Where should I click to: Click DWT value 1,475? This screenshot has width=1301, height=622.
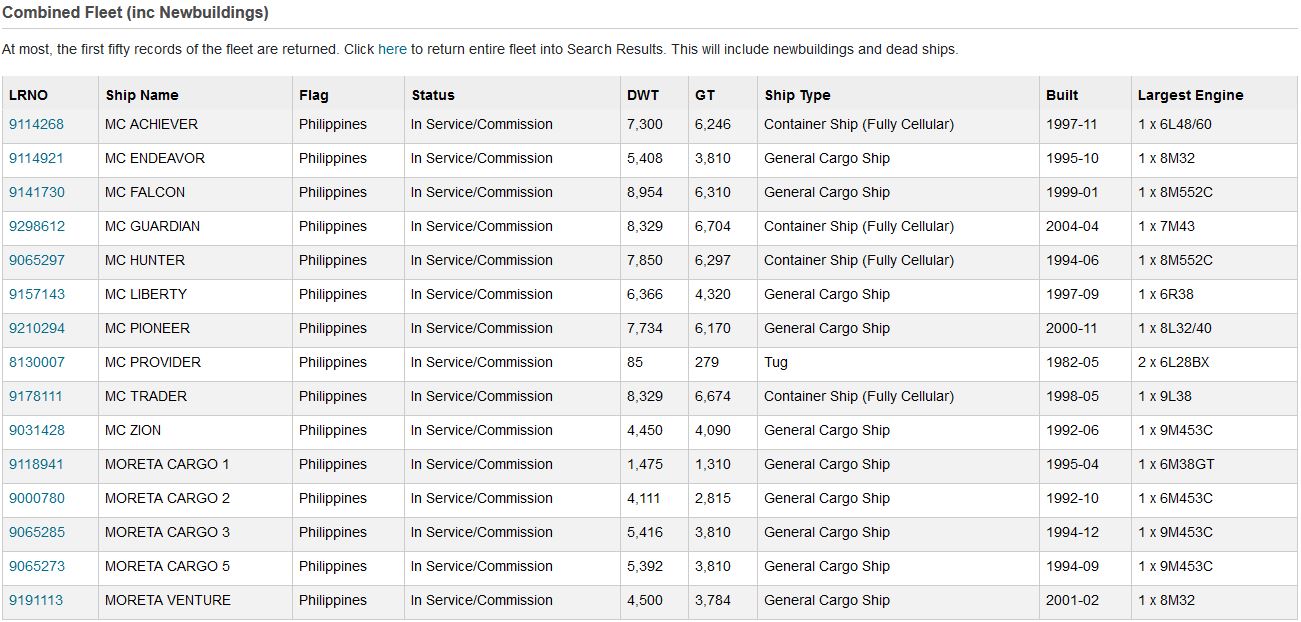tap(645, 464)
